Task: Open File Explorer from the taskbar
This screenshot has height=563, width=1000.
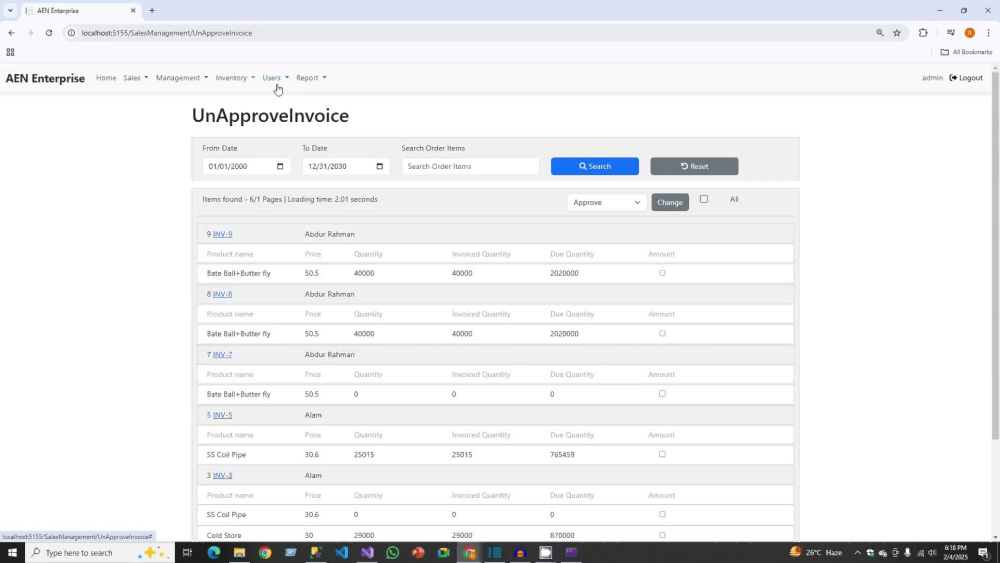Action: (239, 552)
